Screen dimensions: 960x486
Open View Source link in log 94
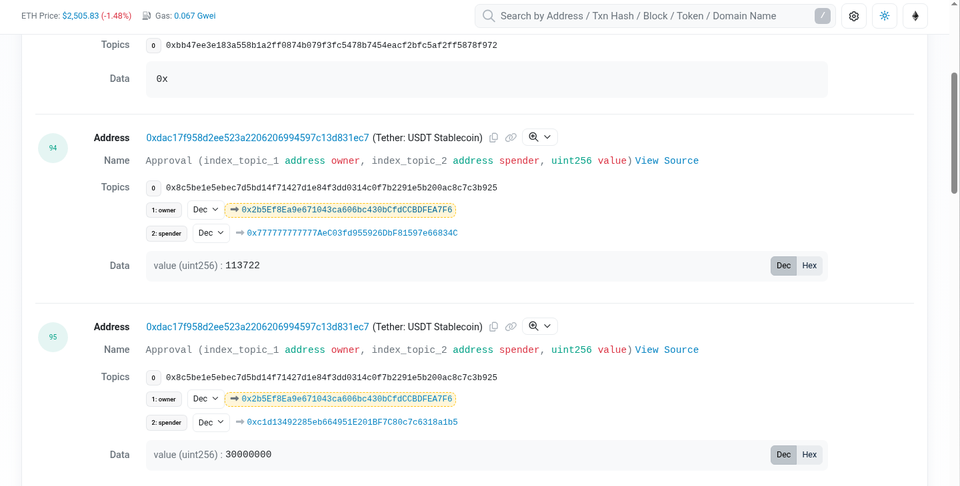(x=667, y=161)
